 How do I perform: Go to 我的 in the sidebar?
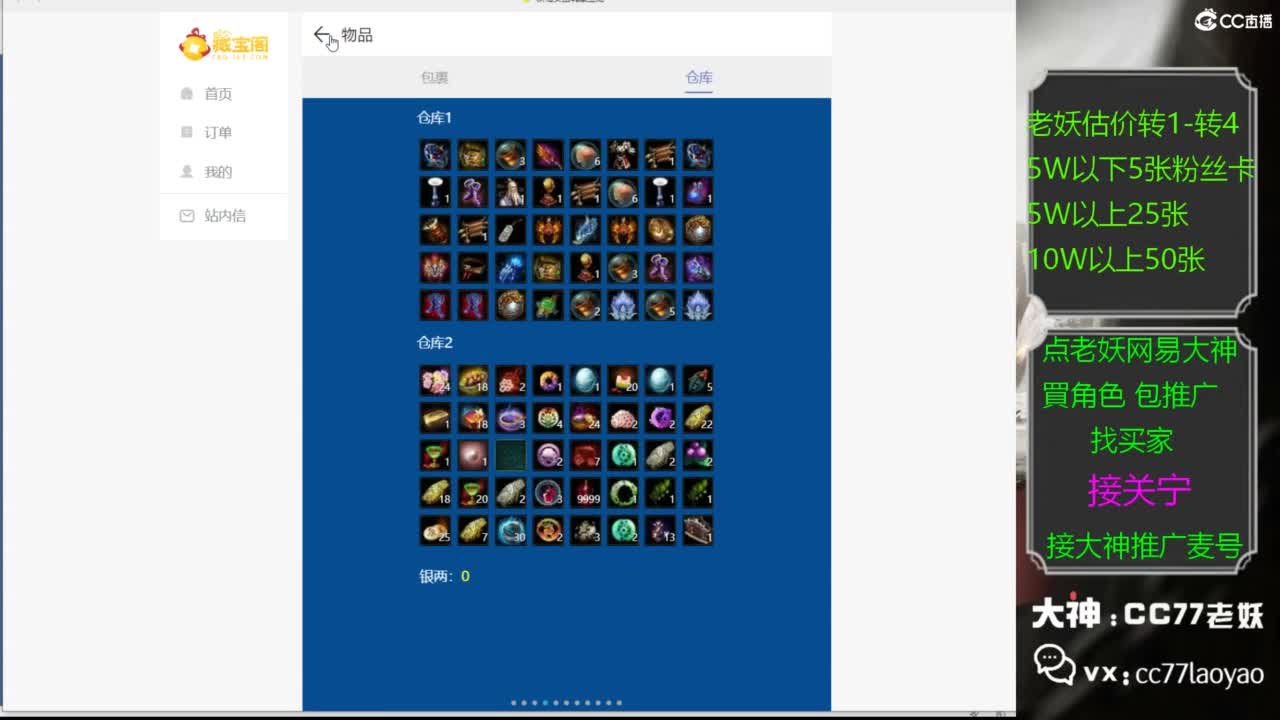[218, 172]
